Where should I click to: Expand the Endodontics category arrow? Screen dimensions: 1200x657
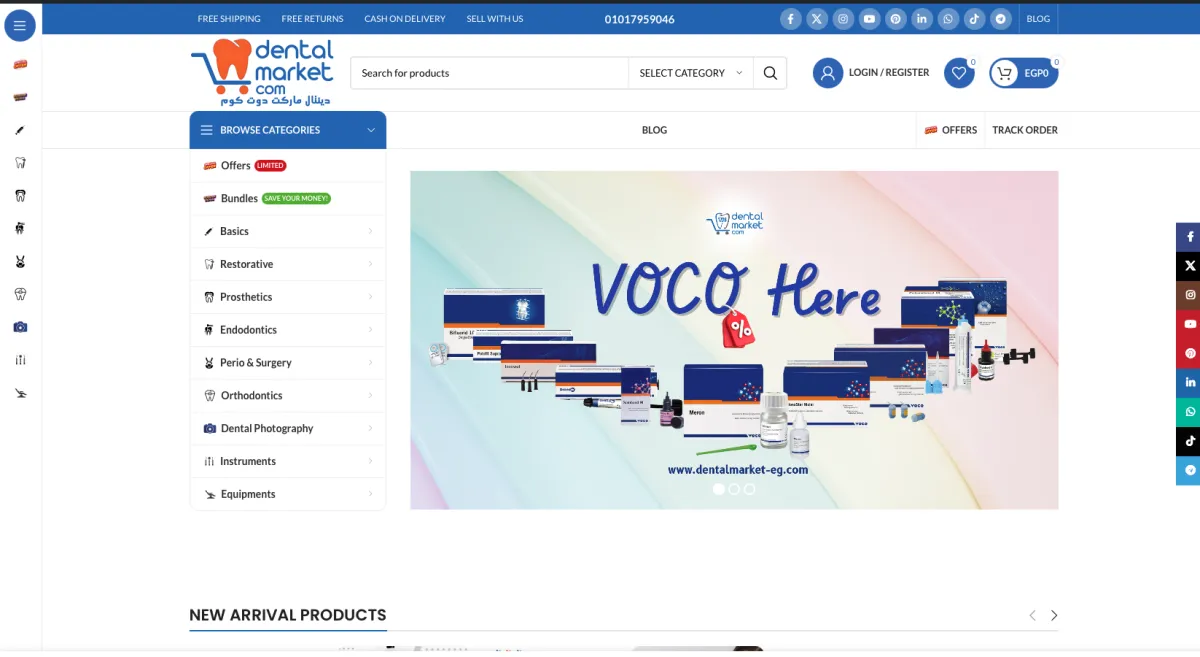(370, 330)
